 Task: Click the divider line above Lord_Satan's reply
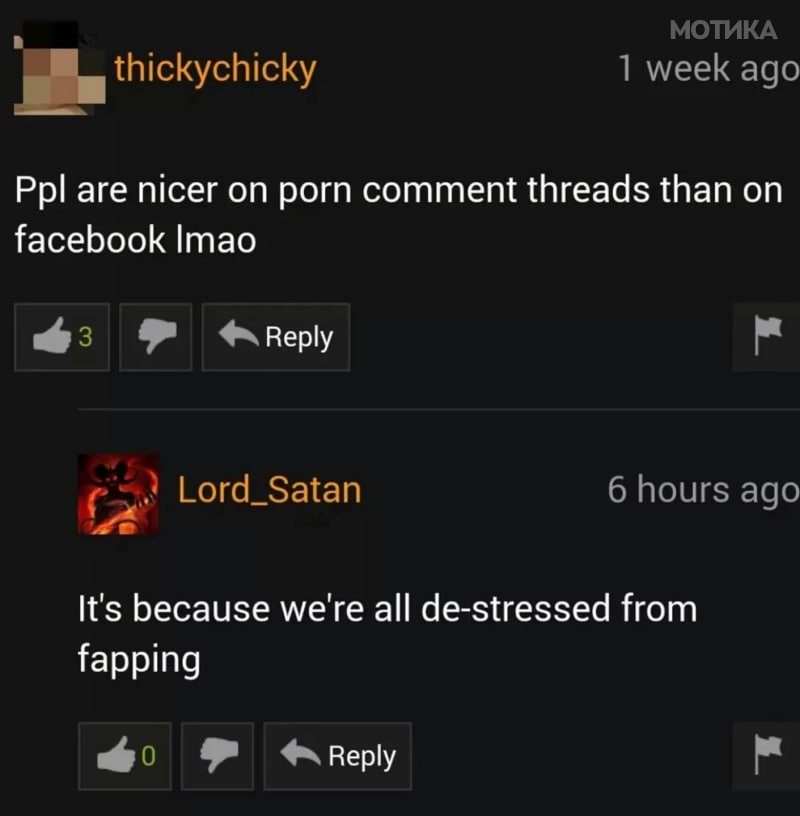439,410
